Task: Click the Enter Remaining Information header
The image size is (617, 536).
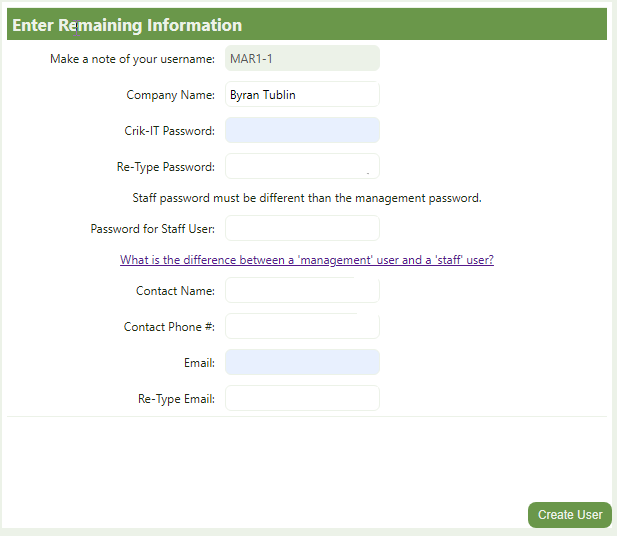Action: 127,25
